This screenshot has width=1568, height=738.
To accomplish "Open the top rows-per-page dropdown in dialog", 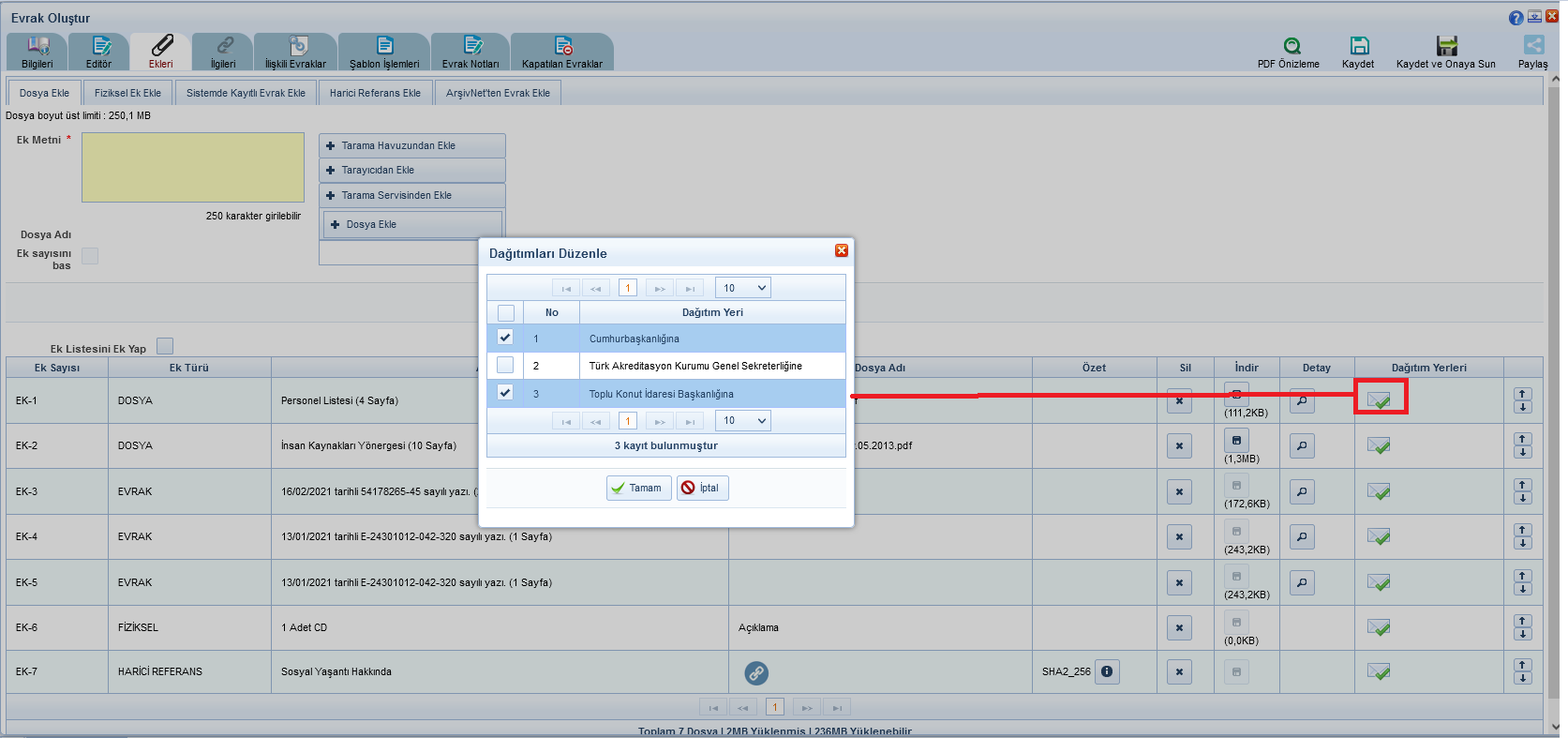I will [742, 288].
